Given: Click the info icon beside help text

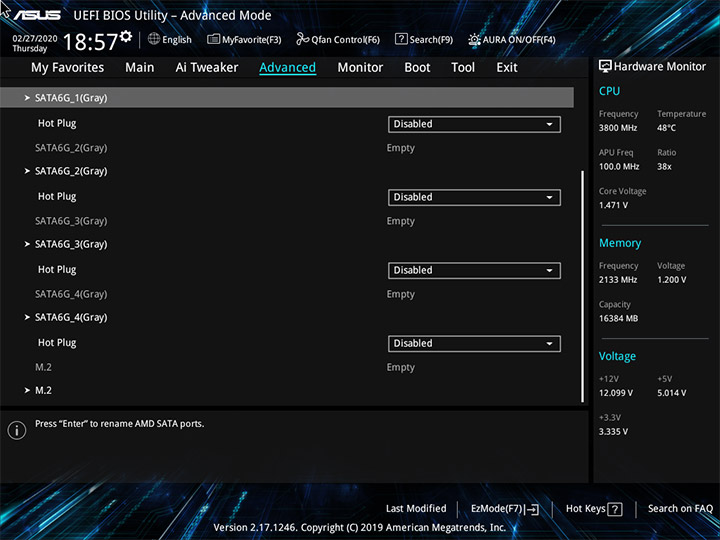Looking at the screenshot, I should click(x=17, y=430).
